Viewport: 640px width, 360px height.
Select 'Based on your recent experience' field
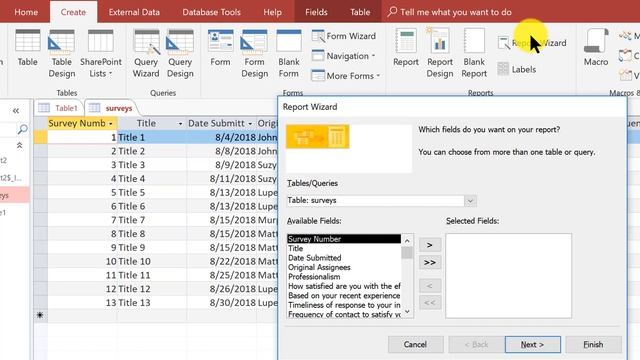[344, 296]
